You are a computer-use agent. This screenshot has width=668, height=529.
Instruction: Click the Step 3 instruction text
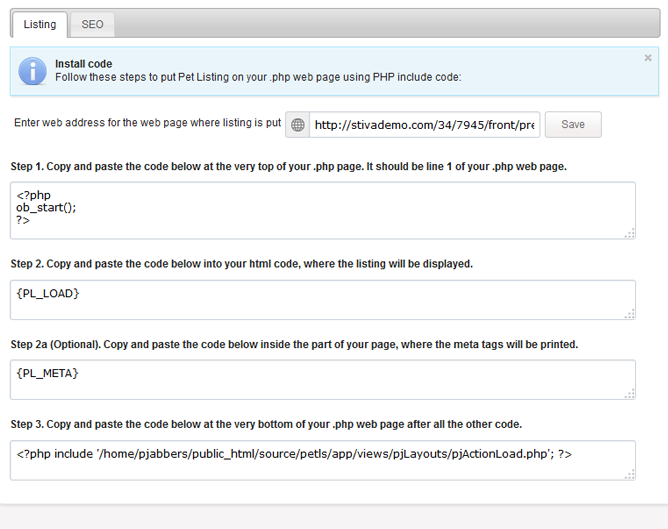point(266,424)
